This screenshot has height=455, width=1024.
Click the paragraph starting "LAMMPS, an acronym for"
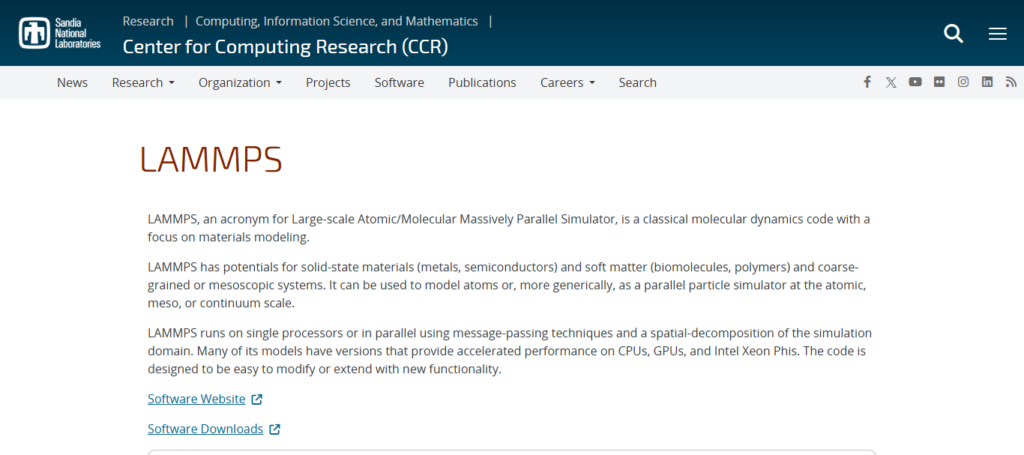tap(509, 228)
